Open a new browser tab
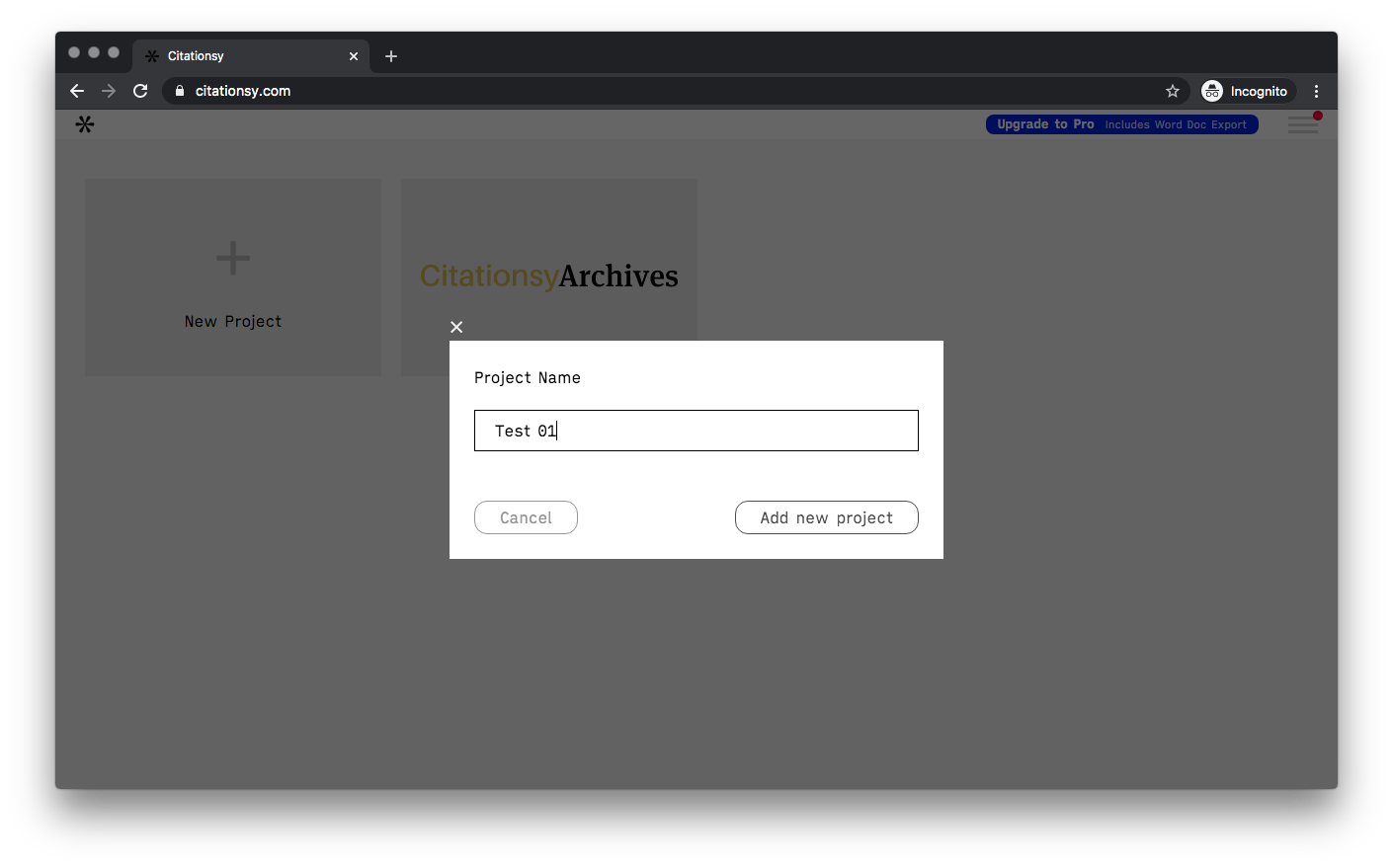The height and width of the screenshot is (868, 1393). tap(391, 56)
